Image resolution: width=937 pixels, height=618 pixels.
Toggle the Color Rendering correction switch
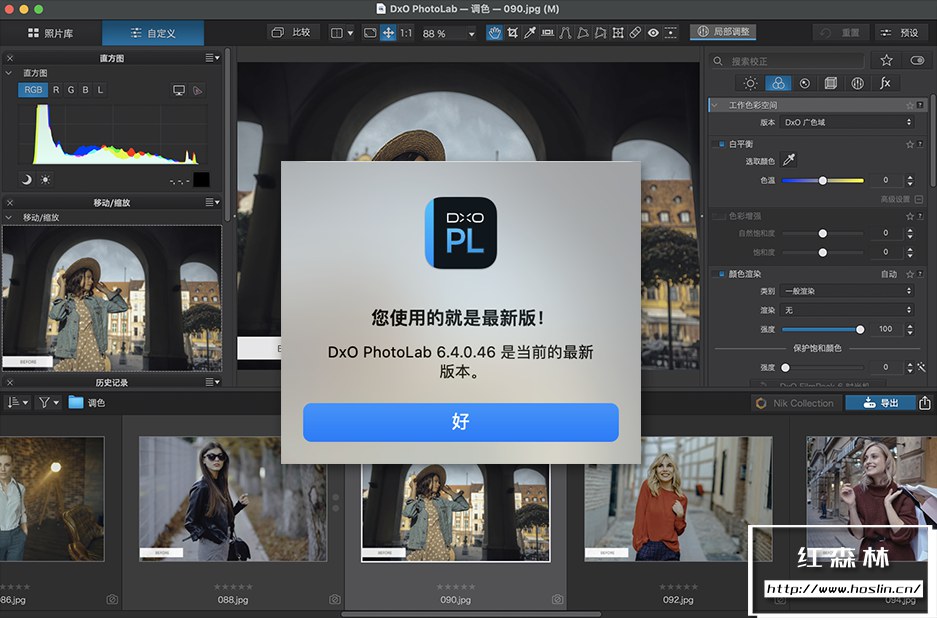720,273
